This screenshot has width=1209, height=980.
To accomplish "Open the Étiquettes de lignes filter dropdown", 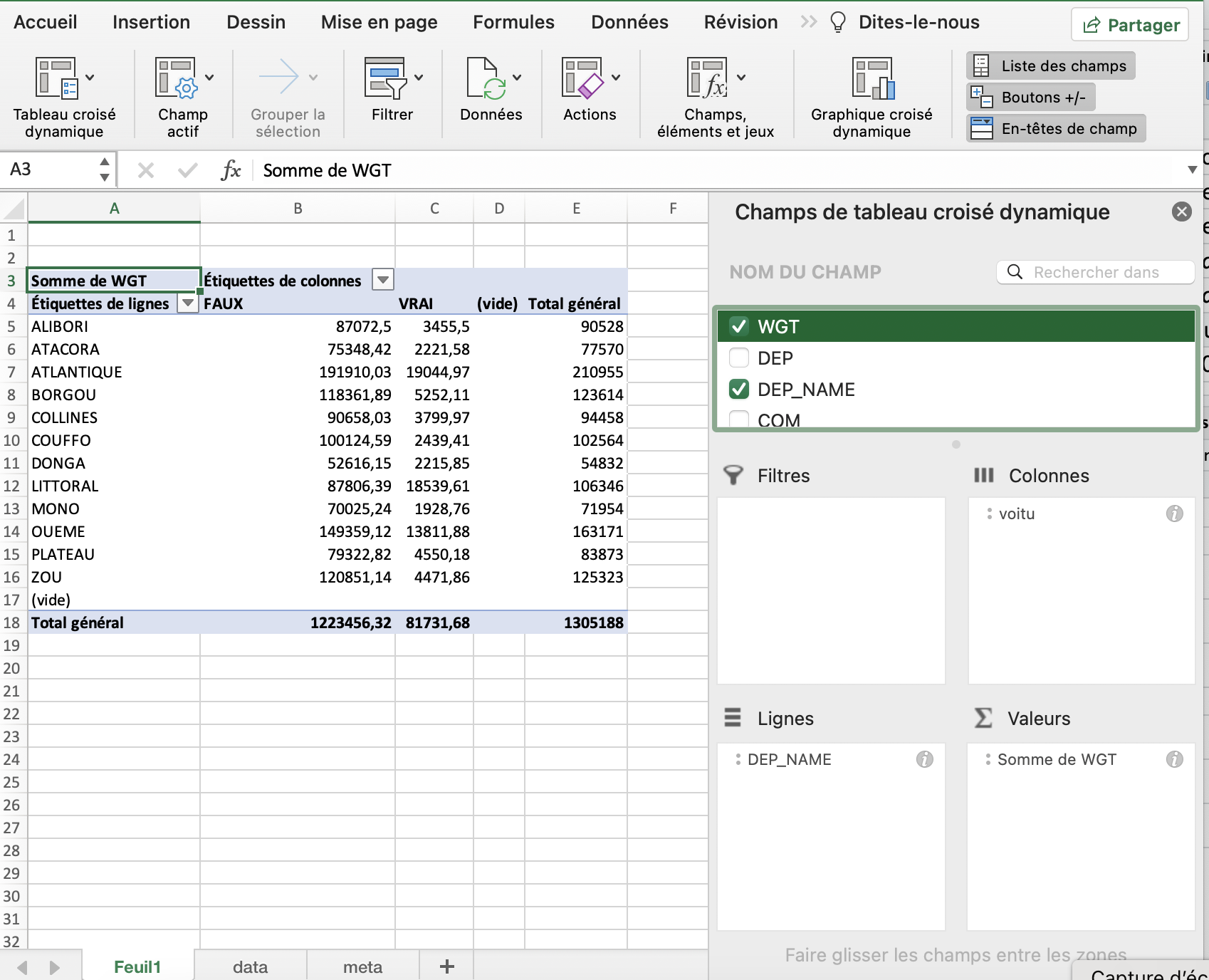I will [x=187, y=303].
